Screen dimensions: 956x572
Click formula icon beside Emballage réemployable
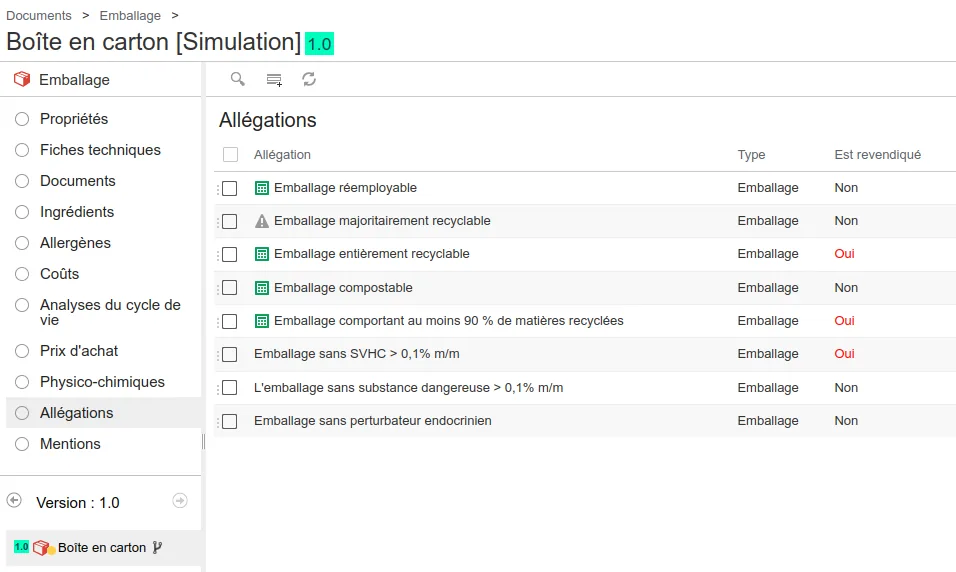pos(262,188)
